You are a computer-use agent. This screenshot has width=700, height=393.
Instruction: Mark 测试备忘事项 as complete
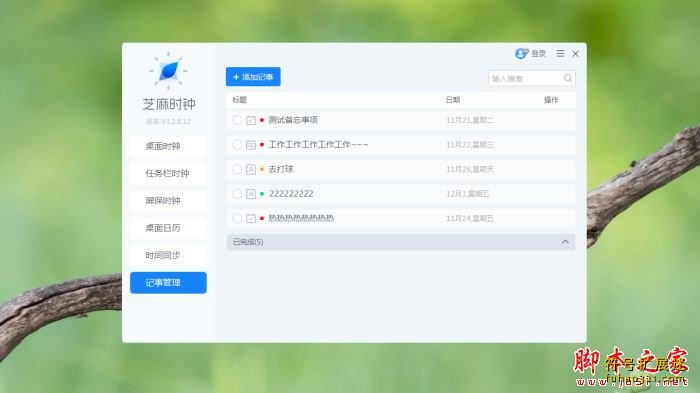[237, 120]
